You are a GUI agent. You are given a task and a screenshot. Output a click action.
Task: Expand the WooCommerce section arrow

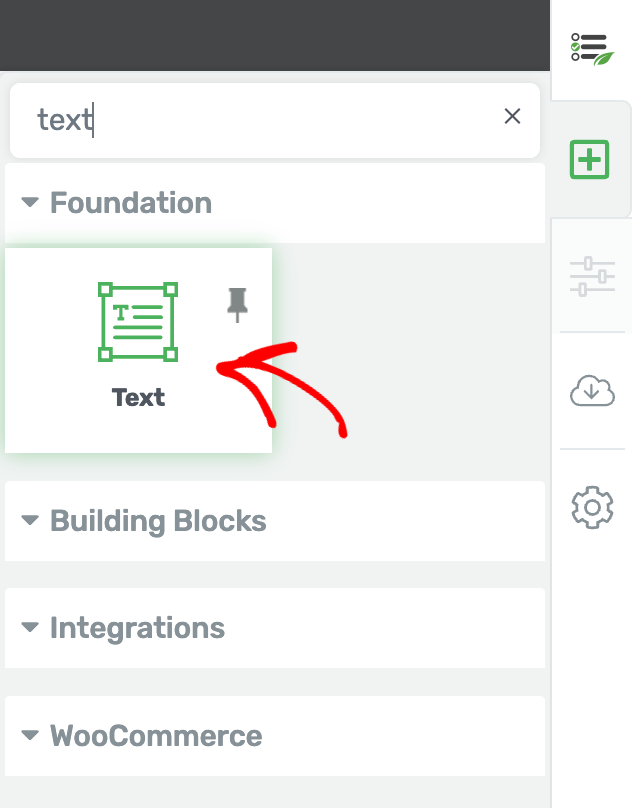coord(30,736)
